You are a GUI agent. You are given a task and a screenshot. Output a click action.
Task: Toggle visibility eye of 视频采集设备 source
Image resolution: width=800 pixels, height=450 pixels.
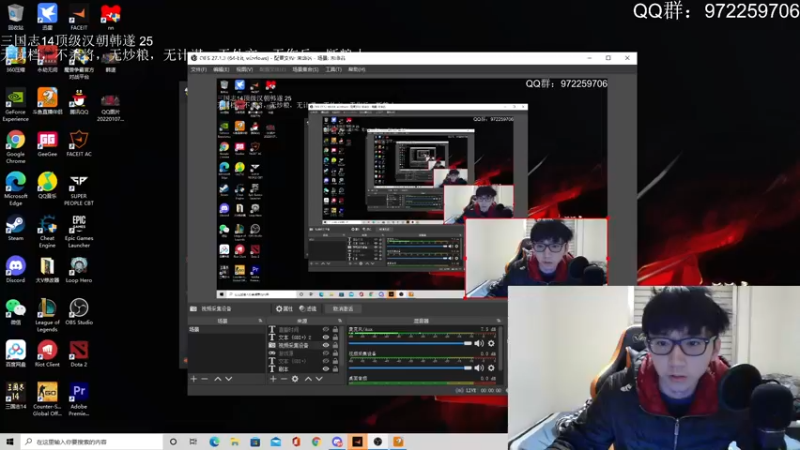click(x=326, y=345)
